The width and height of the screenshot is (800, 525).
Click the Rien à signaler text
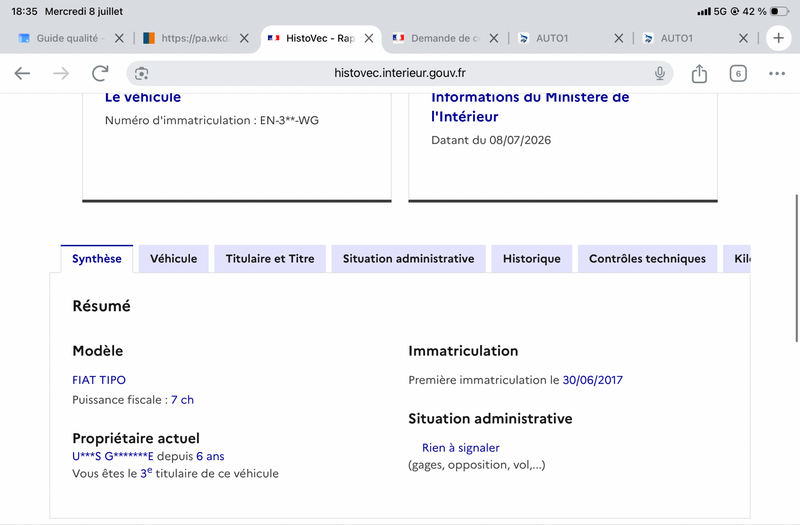[460, 447]
